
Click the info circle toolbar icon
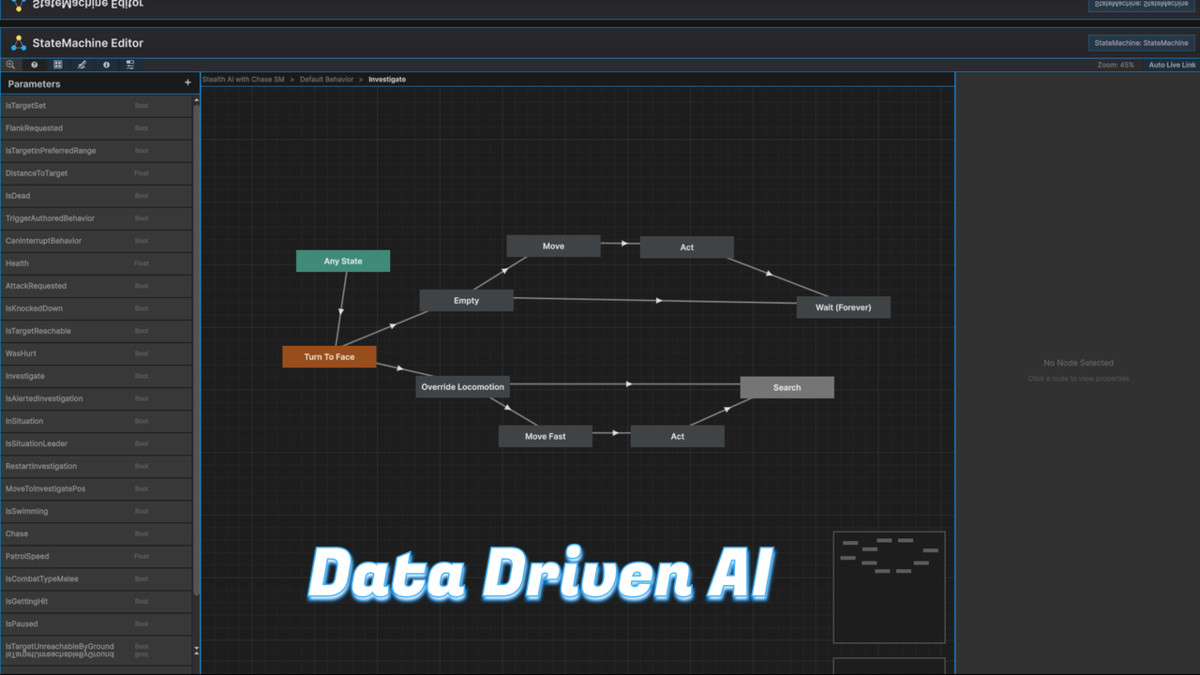pos(106,65)
